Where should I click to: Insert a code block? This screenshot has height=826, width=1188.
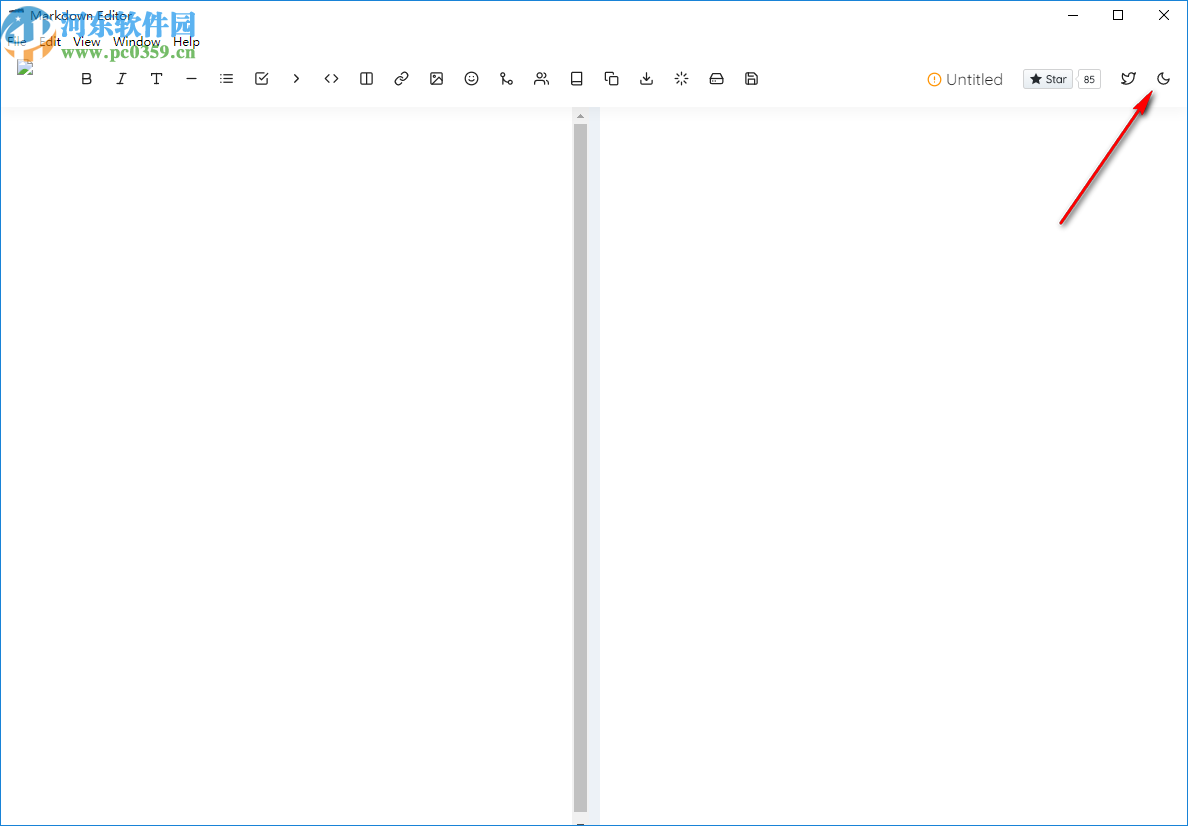(x=331, y=78)
